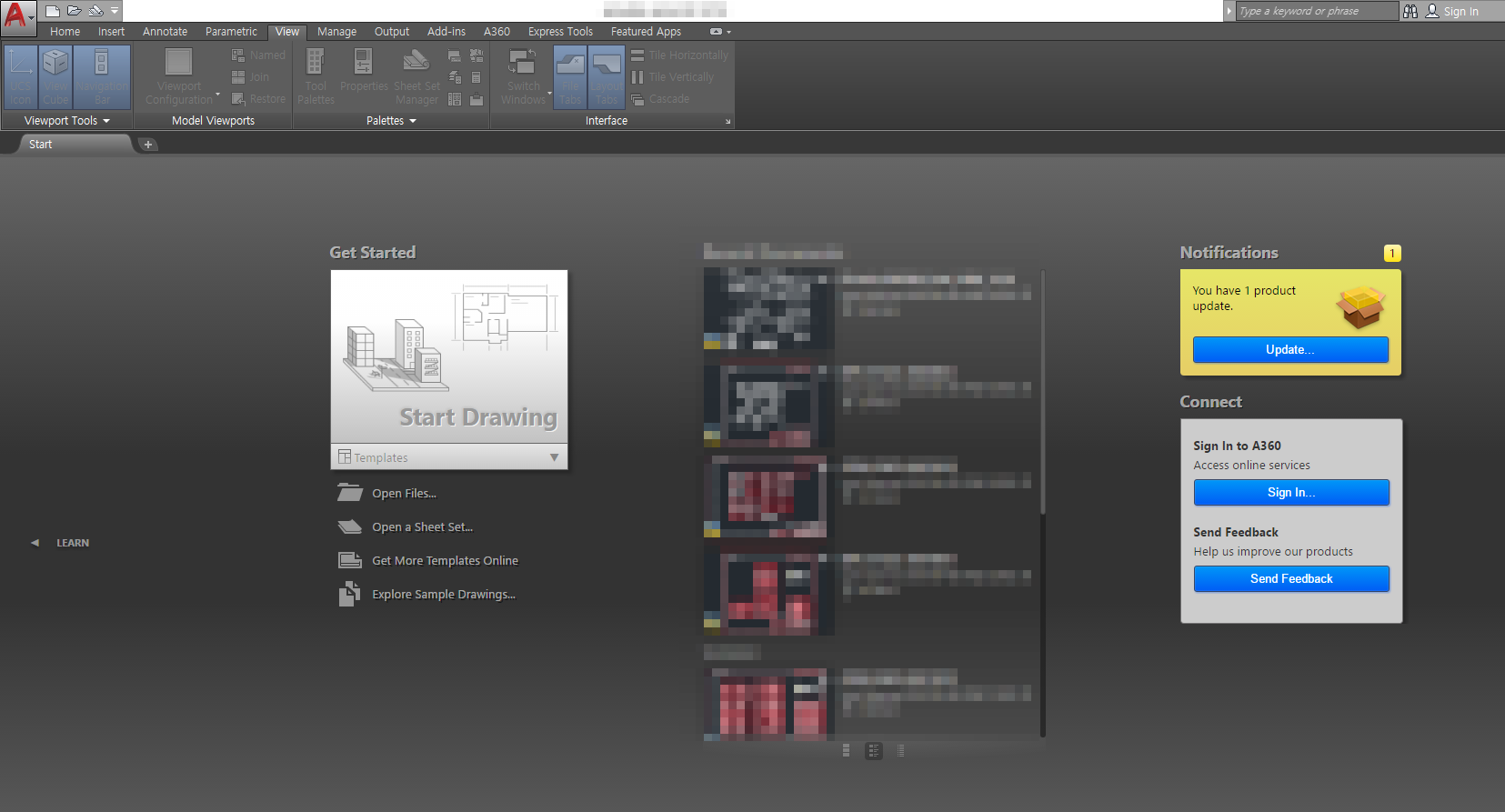This screenshot has width=1505, height=812.
Task: Click the small grid palette icon left of the toolbox icon
Action: [455, 99]
